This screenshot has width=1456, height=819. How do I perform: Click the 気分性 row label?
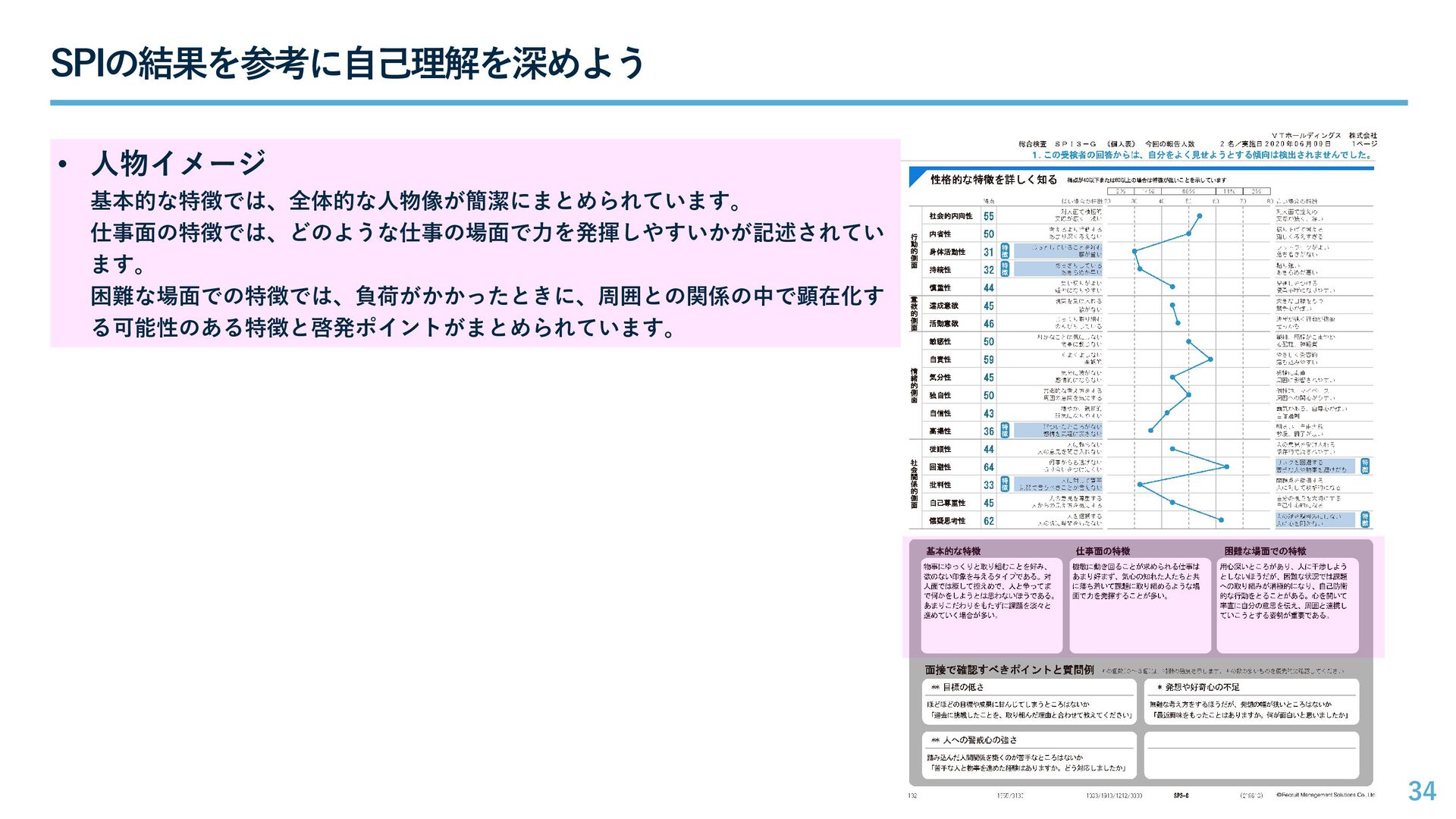(x=940, y=377)
